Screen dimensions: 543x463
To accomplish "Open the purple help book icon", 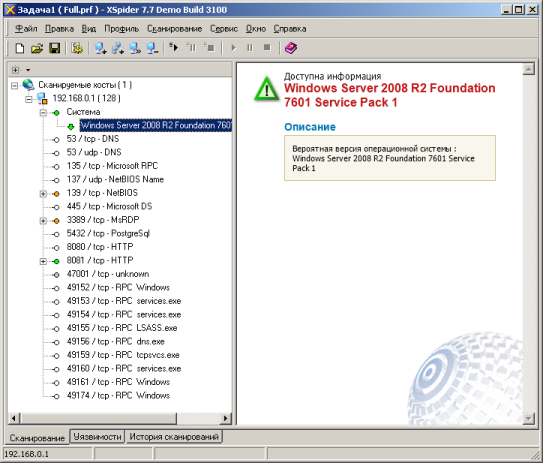I will (x=291, y=48).
